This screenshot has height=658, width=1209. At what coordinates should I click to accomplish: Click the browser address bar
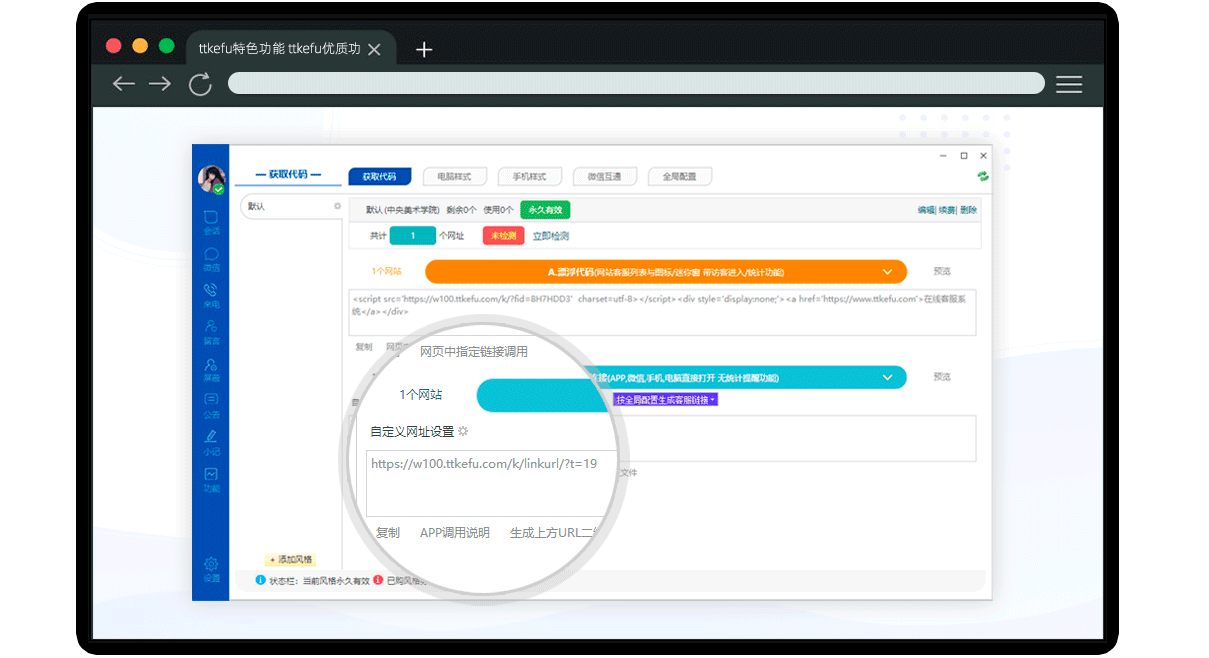click(x=636, y=83)
